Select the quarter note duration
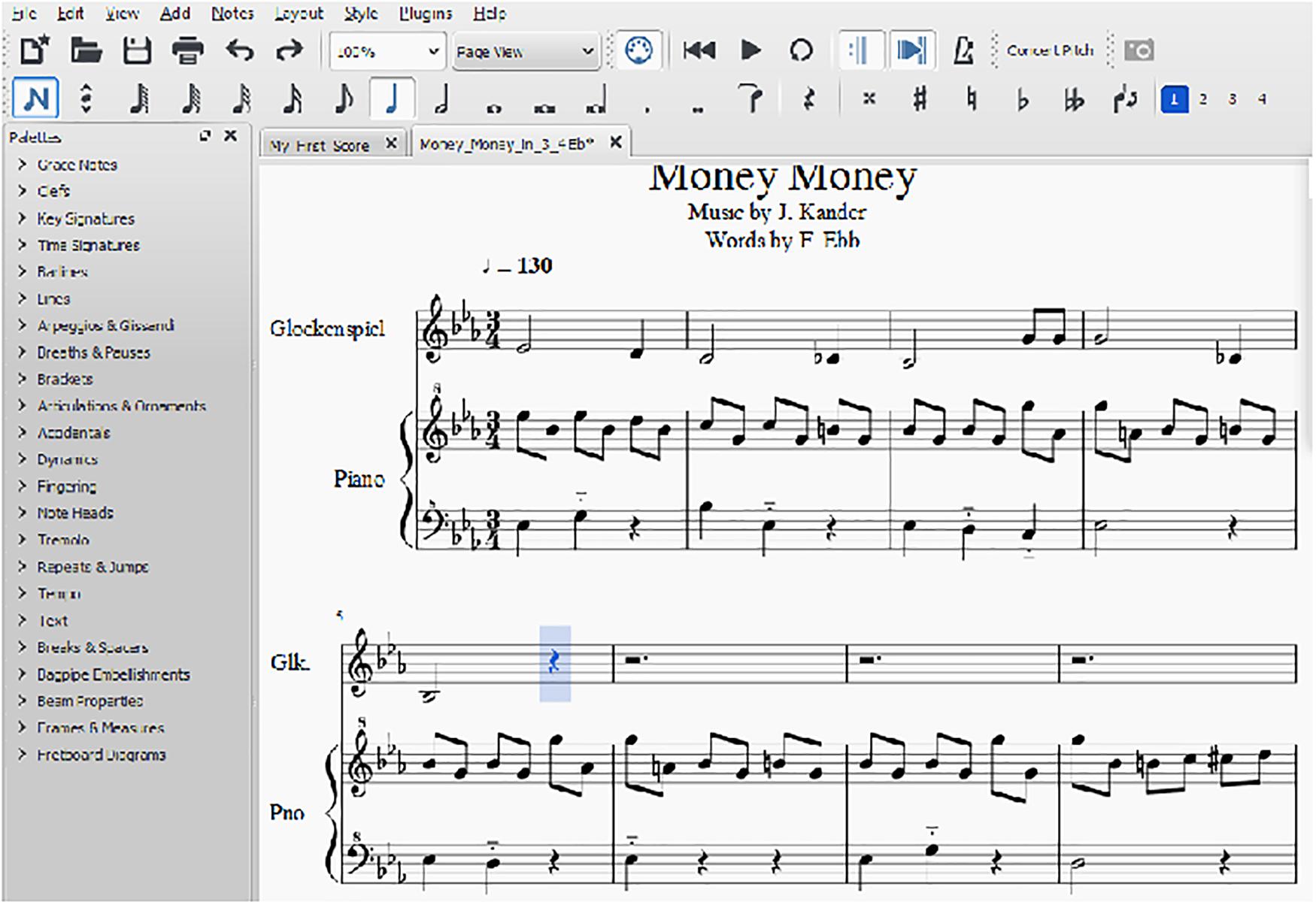 click(x=392, y=98)
